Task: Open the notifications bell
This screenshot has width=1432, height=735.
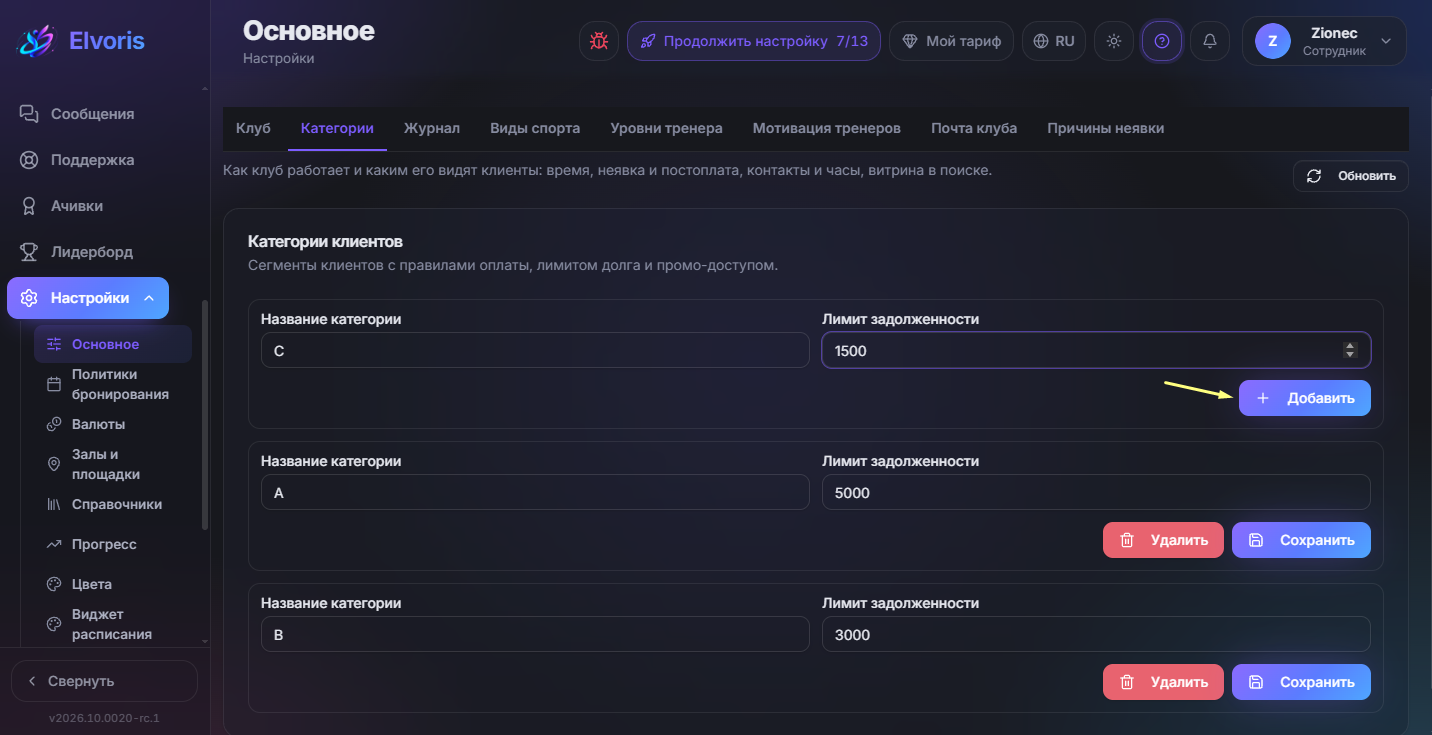Action: tap(1210, 41)
